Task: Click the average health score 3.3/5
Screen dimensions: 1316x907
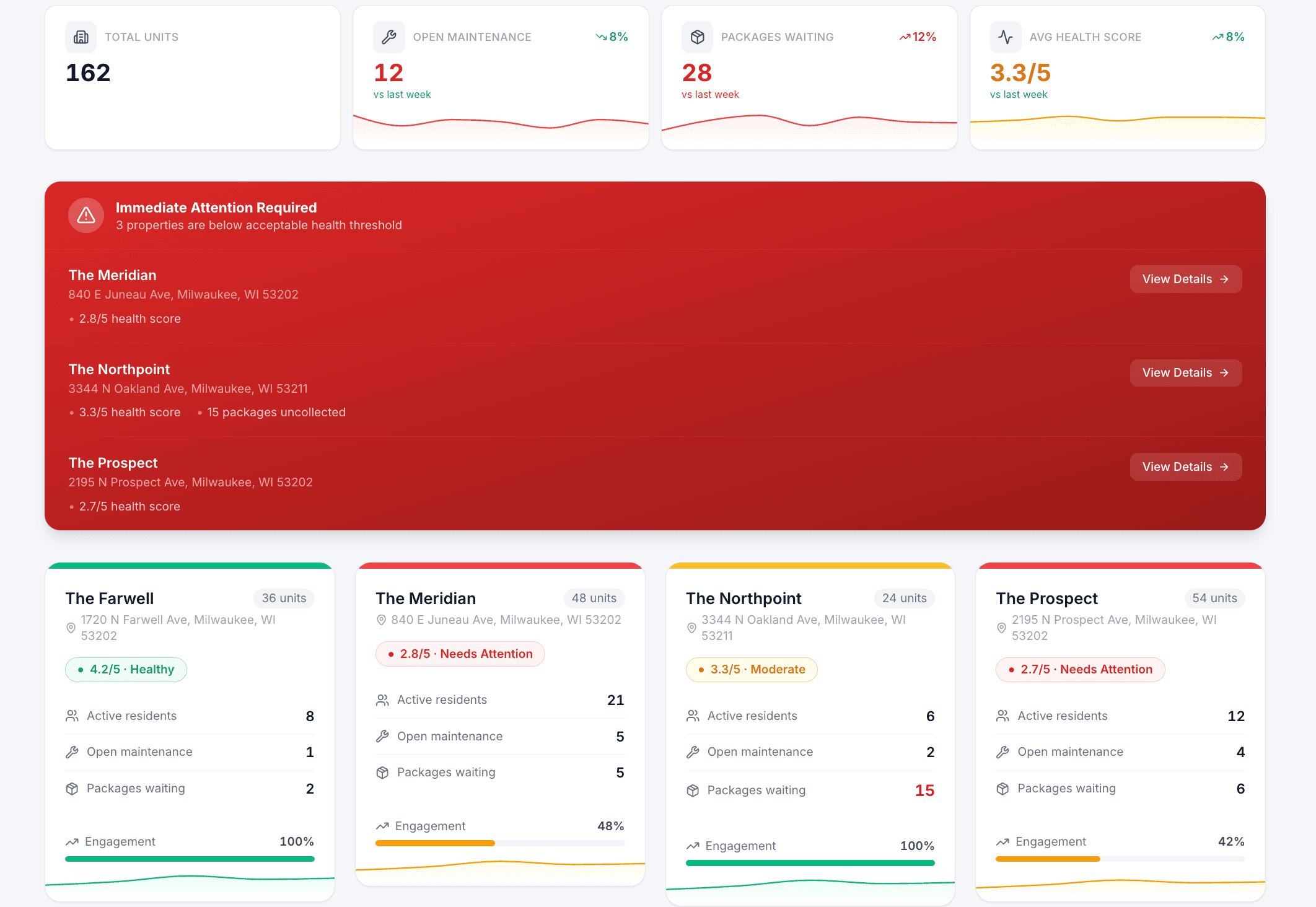Action: [1020, 73]
